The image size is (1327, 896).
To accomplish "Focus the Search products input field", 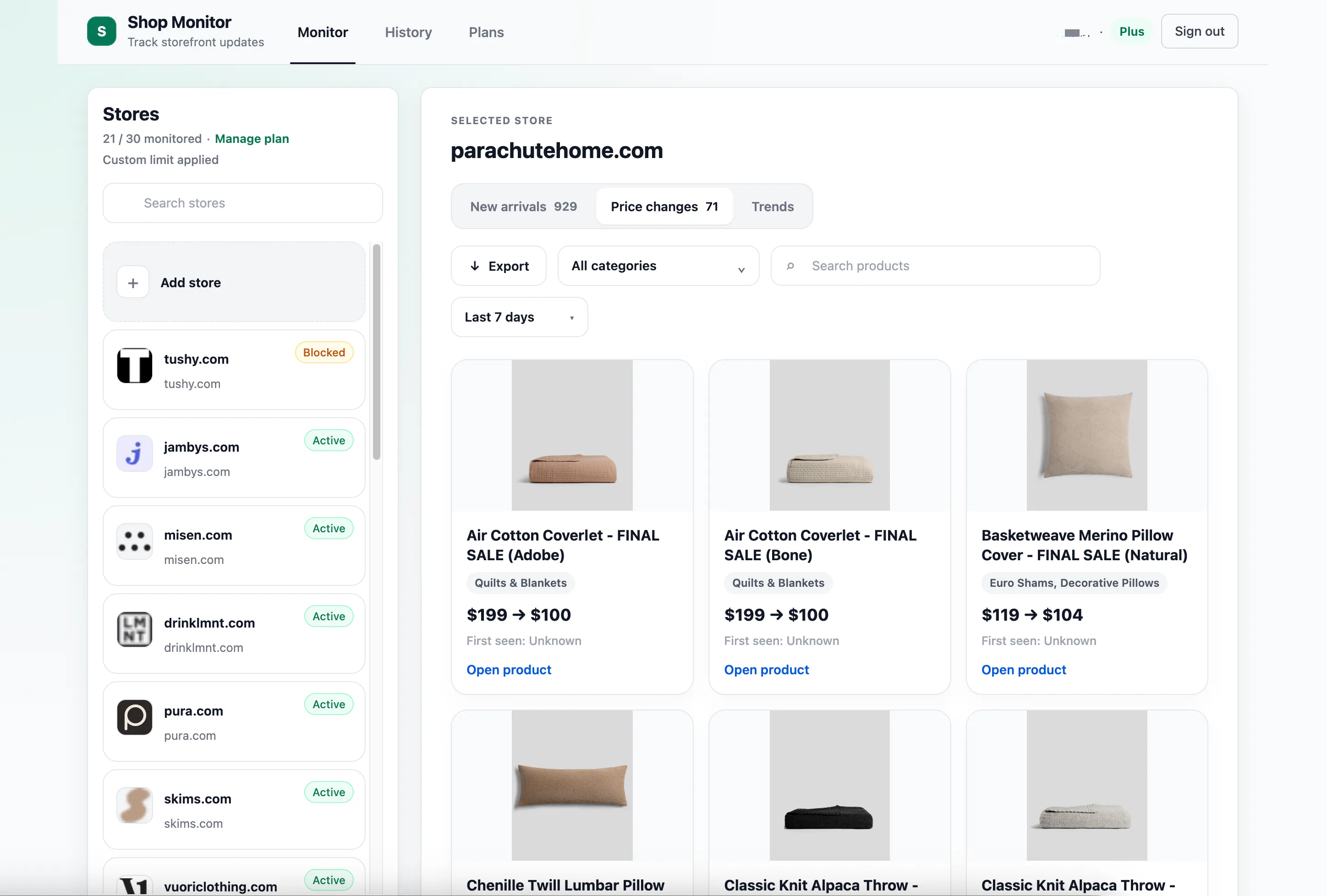I will tap(935, 266).
